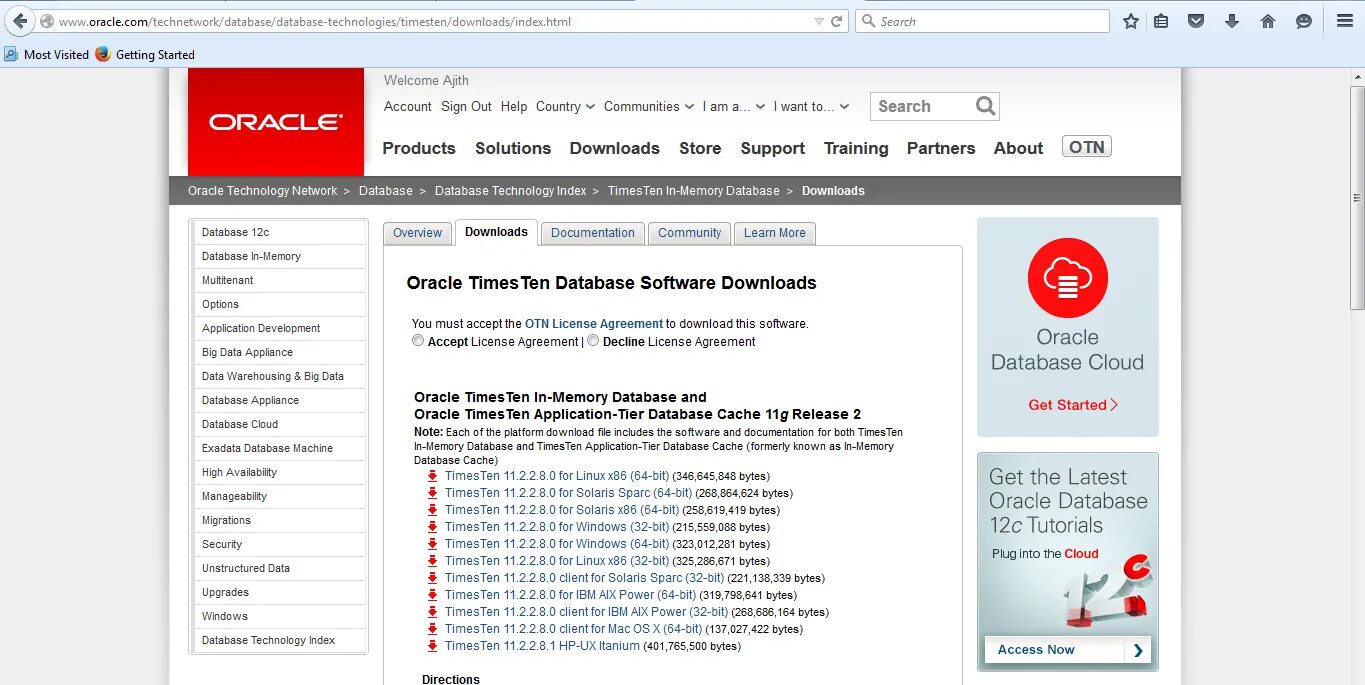Image resolution: width=1365 pixels, height=685 pixels.
Task: Open the 'I am a...' dropdown
Action: click(x=734, y=106)
